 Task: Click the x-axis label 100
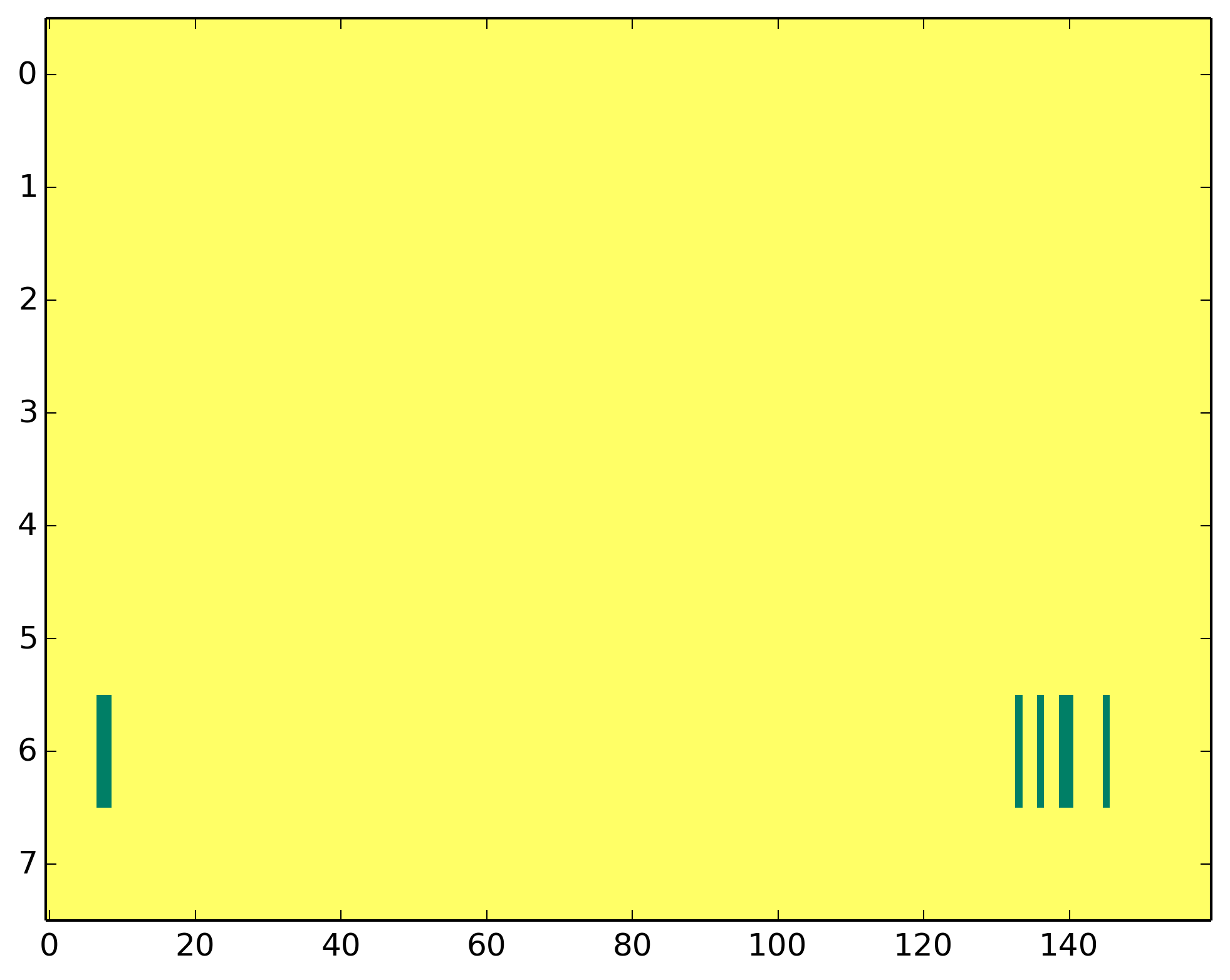tap(778, 946)
